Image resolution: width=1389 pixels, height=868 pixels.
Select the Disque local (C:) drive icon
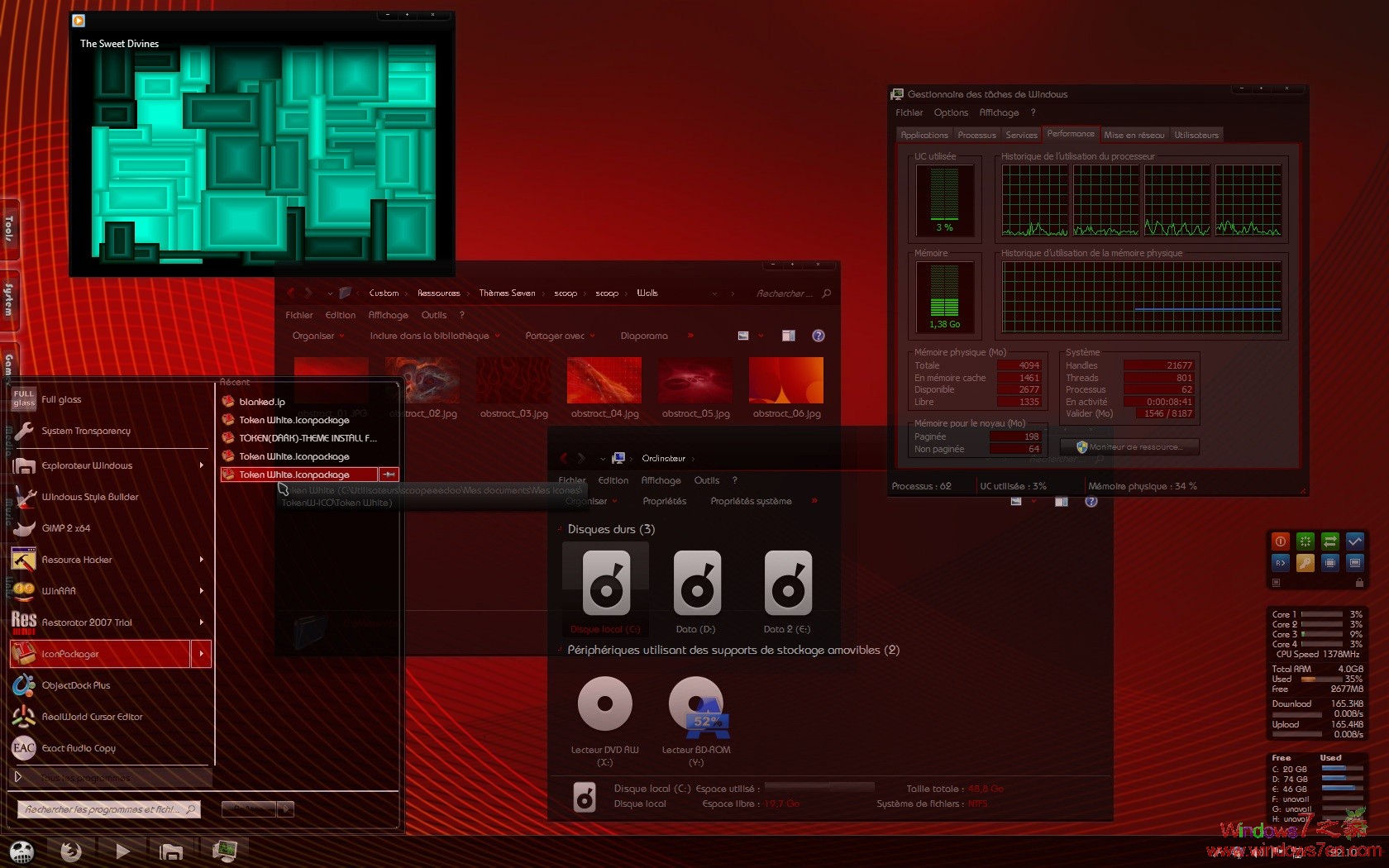(606, 584)
